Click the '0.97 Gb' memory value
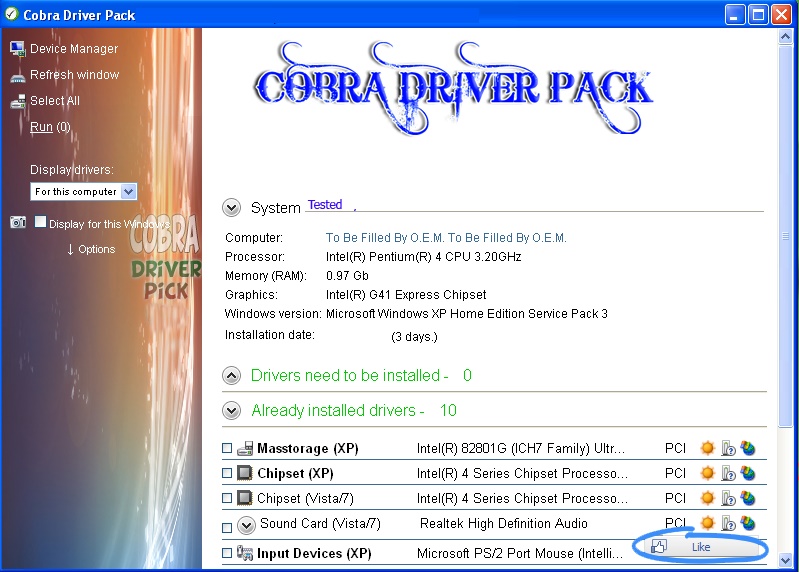Viewport: 799px width, 572px height. pyautogui.click(x=347, y=276)
